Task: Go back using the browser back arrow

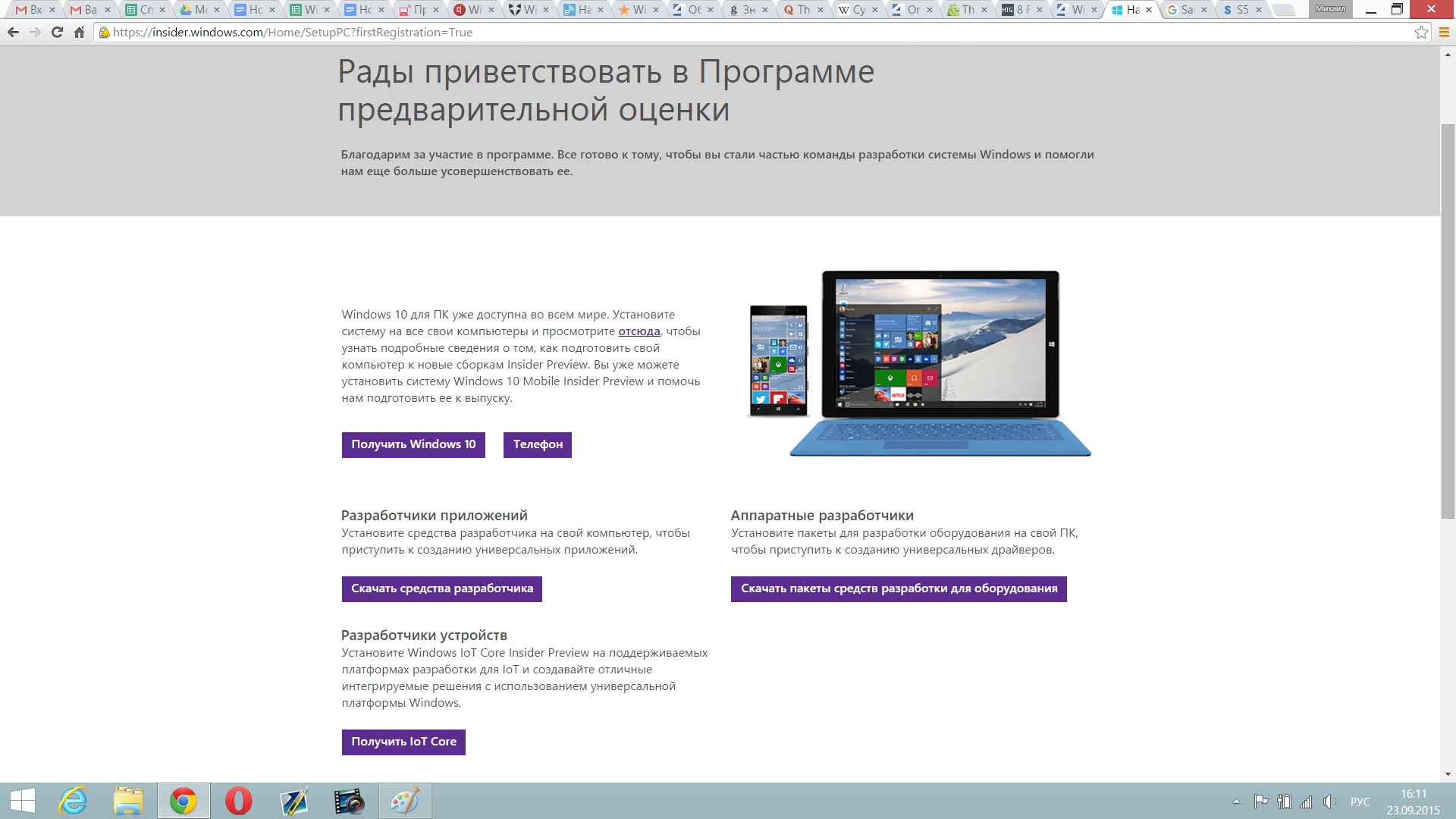Action: 13,33
